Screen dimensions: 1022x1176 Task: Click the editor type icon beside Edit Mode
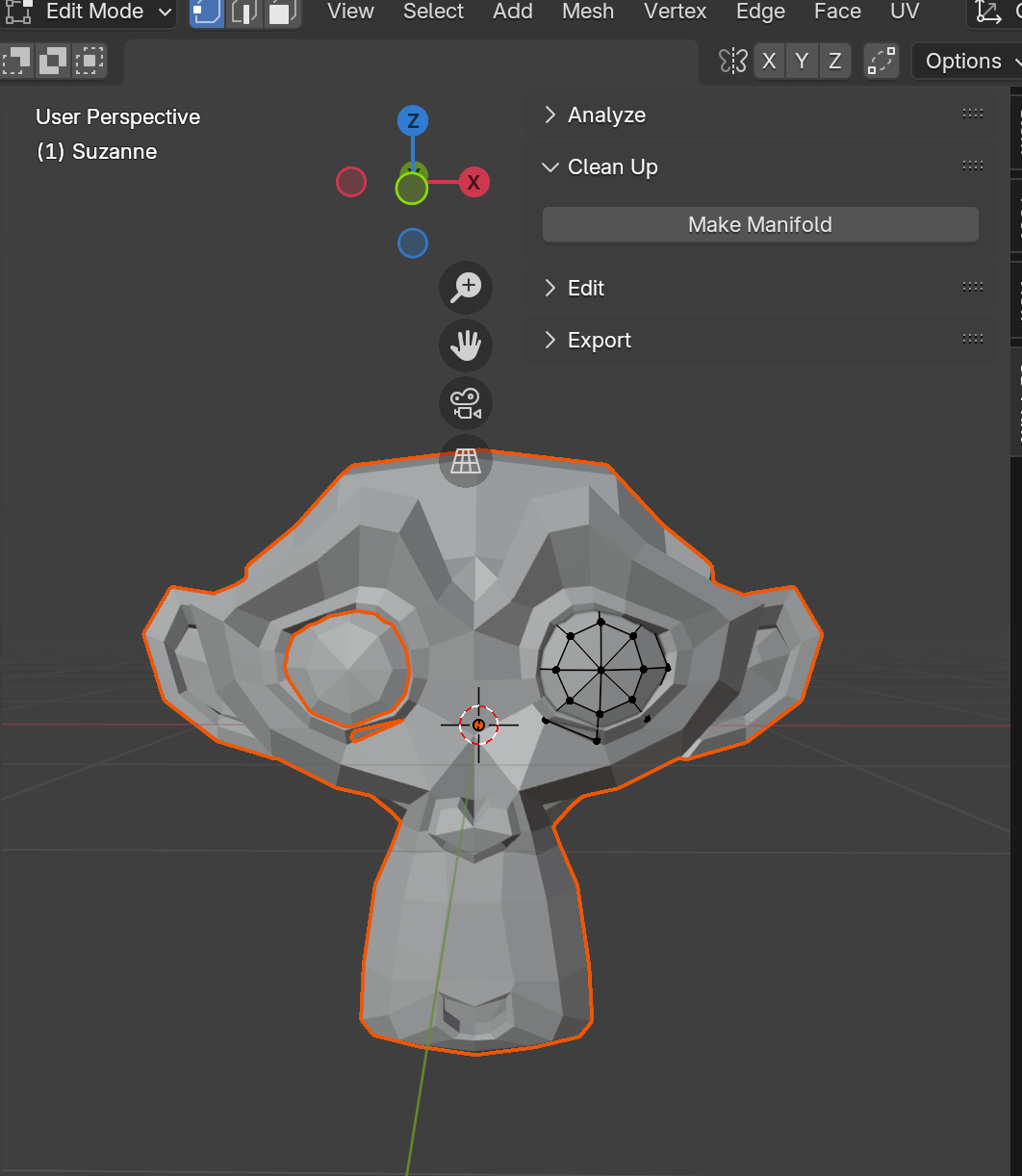click(x=19, y=12)
